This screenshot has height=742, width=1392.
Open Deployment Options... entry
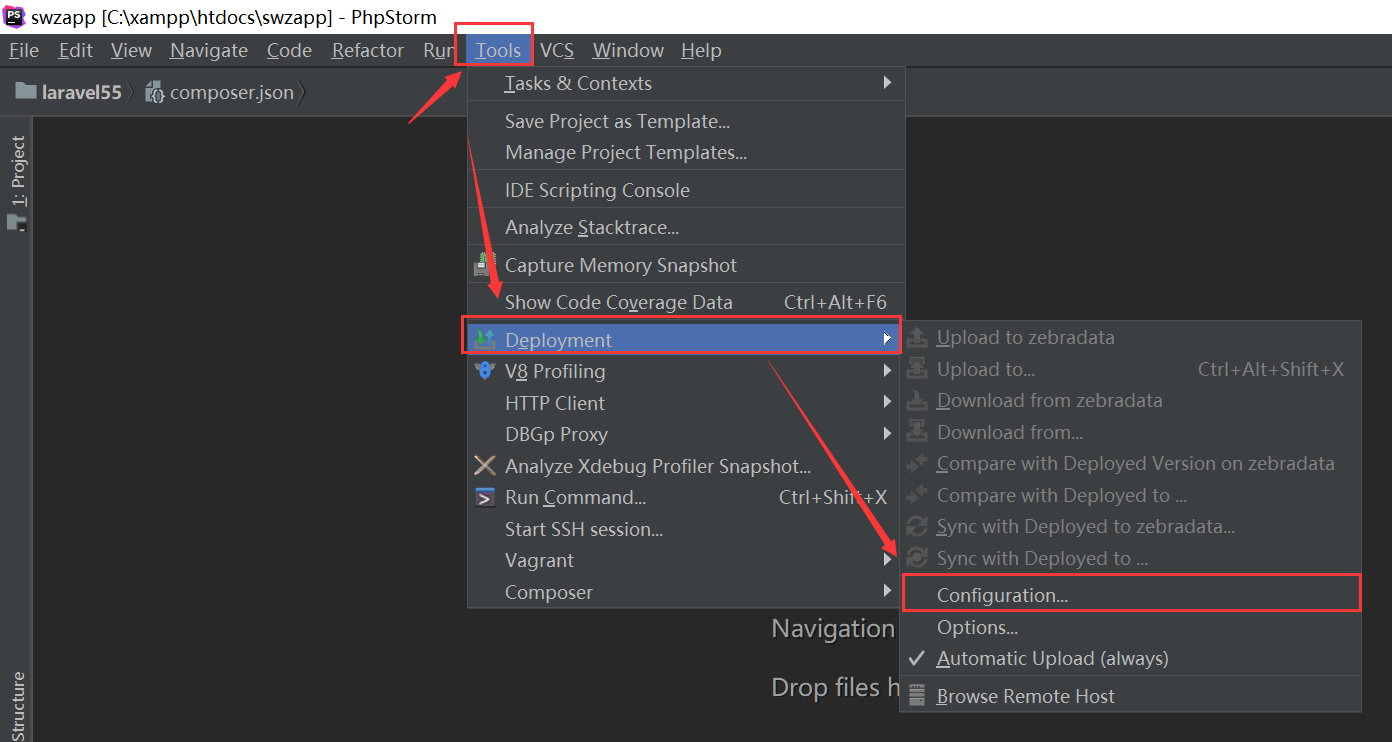977,628
